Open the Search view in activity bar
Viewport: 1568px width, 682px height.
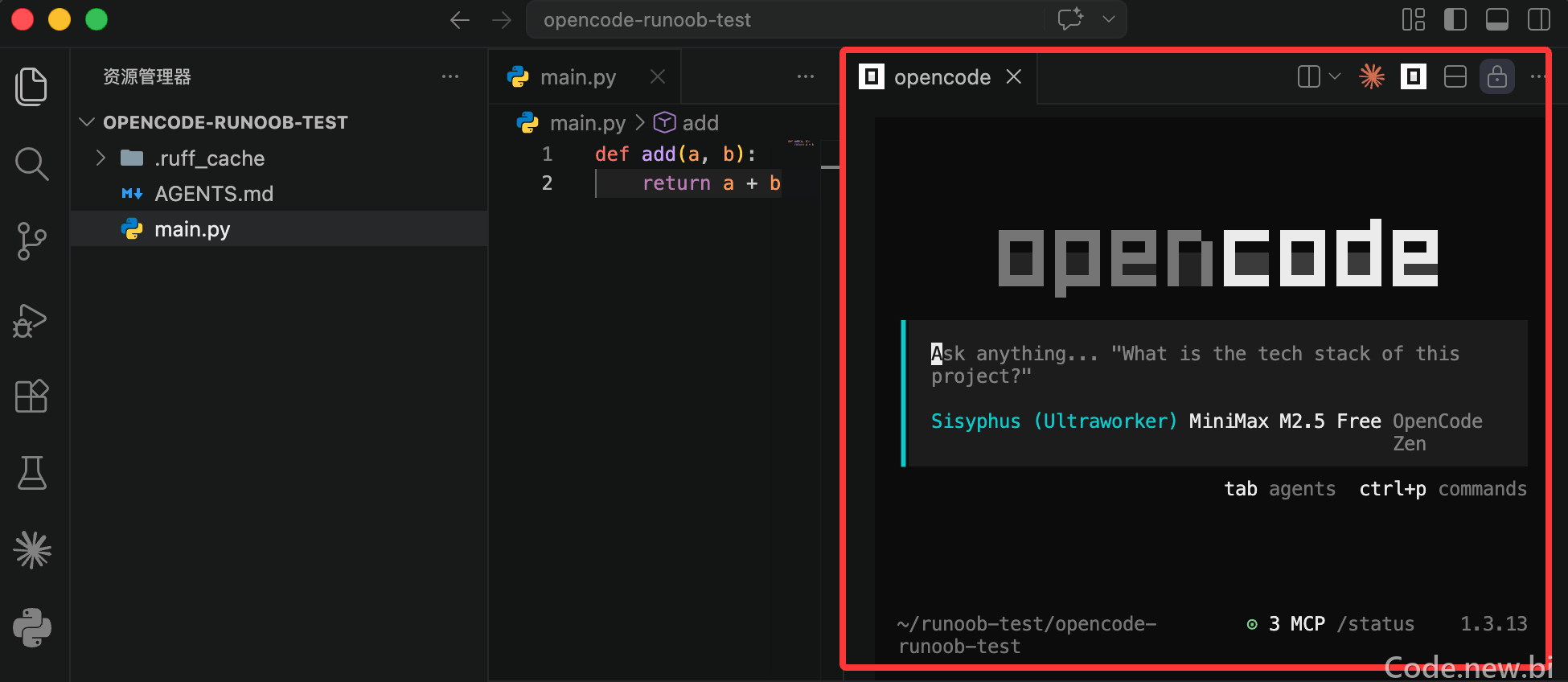(x=31, y=164)
